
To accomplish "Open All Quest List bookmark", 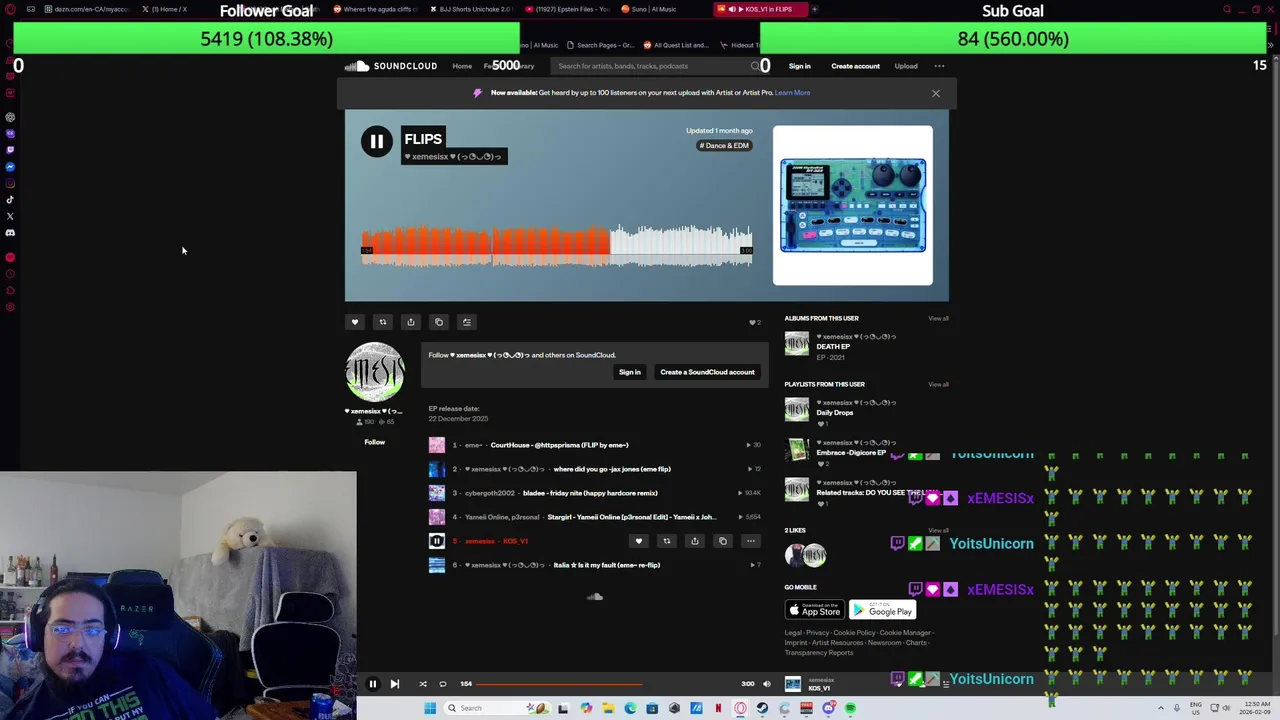I will click(x=676, y=45).
